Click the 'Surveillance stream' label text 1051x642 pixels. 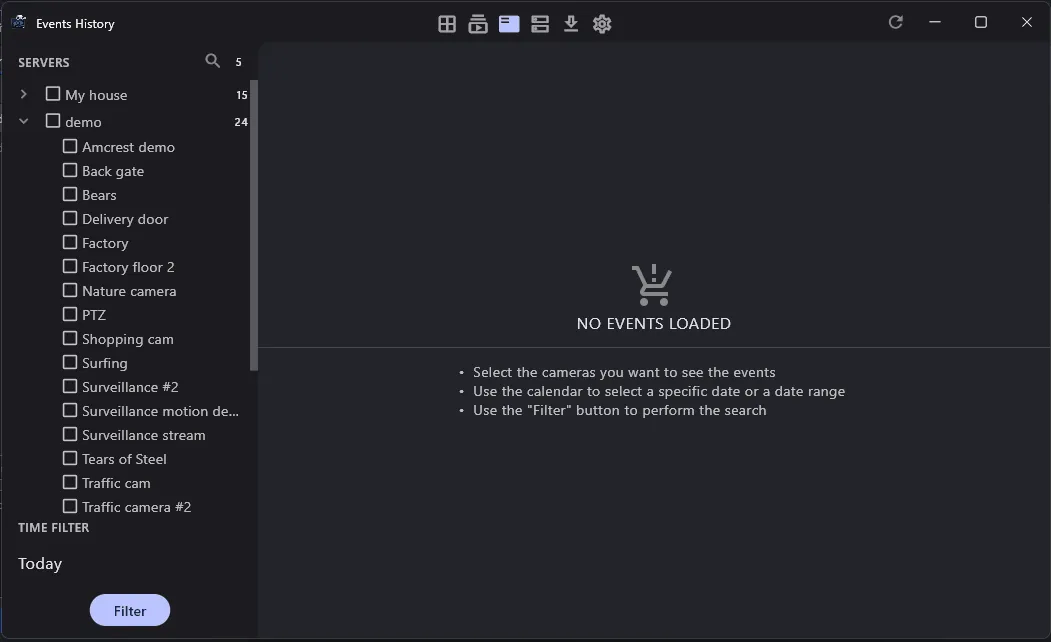click(143, 436)
